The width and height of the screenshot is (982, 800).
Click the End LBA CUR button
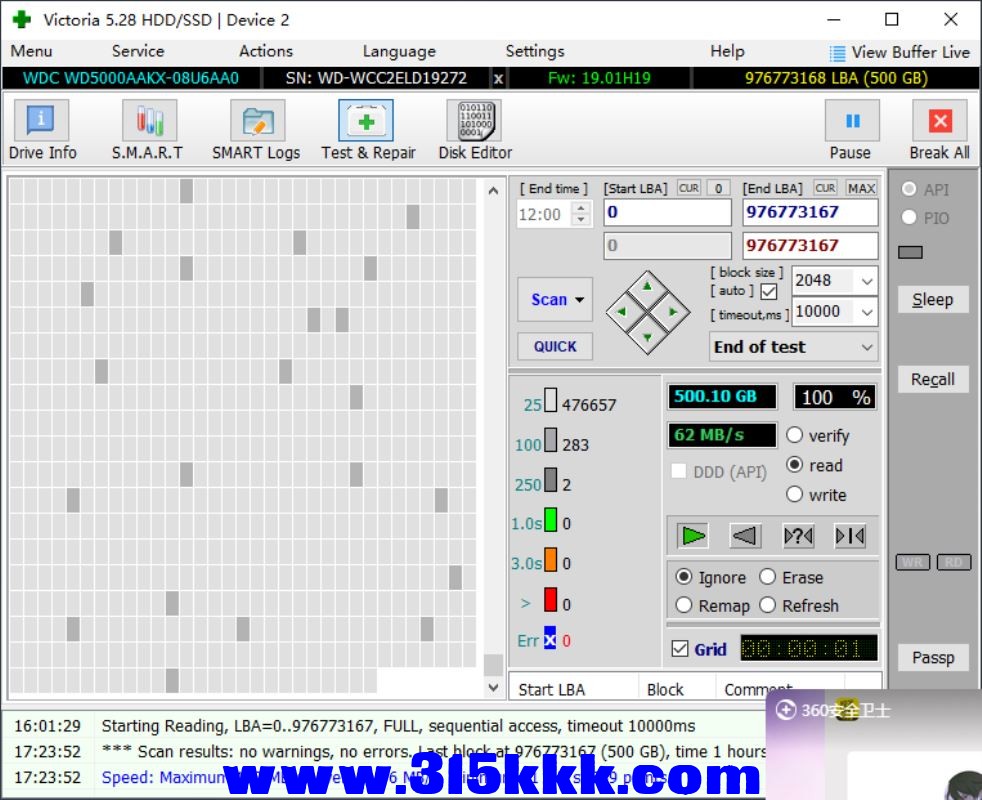click(x=825, y=188)
